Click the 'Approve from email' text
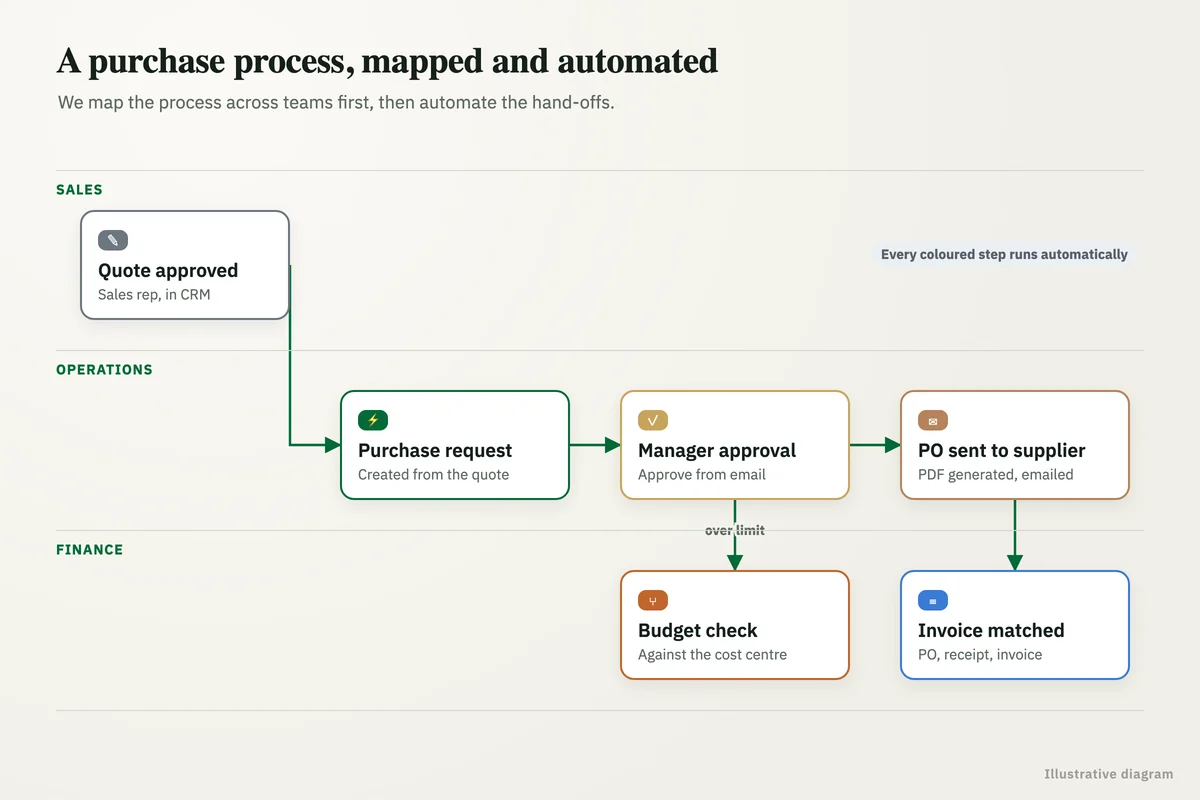The image size is (1200, 800). pos(702,474)
